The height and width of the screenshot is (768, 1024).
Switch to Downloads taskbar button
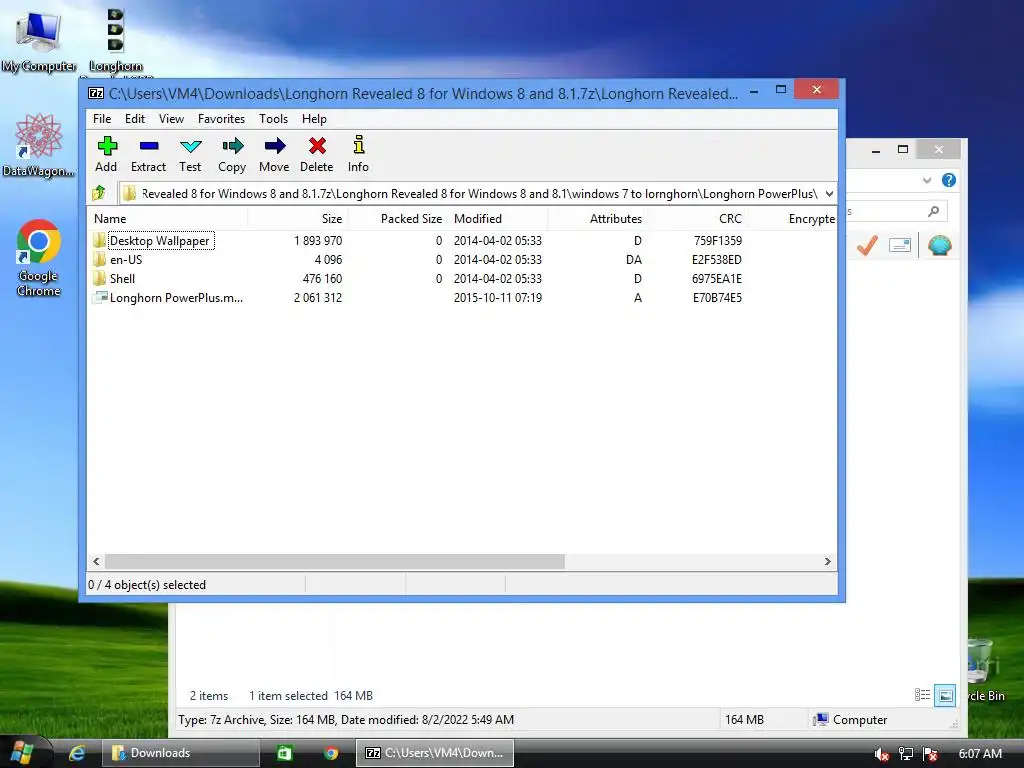point(180,753)
